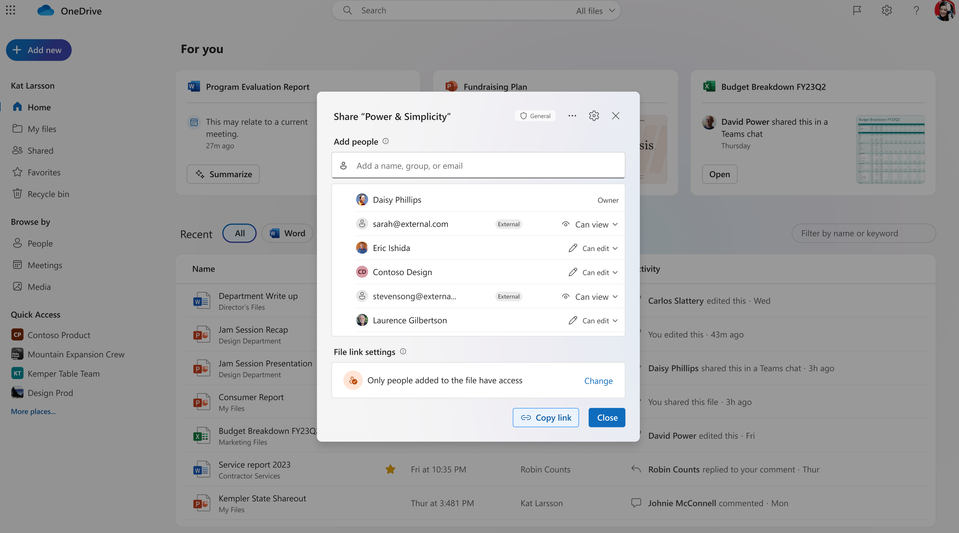Screen dimensions: 959x533
Task: Open Mountain Expansion Crew quick access
Action: click(x=67, y=354)
